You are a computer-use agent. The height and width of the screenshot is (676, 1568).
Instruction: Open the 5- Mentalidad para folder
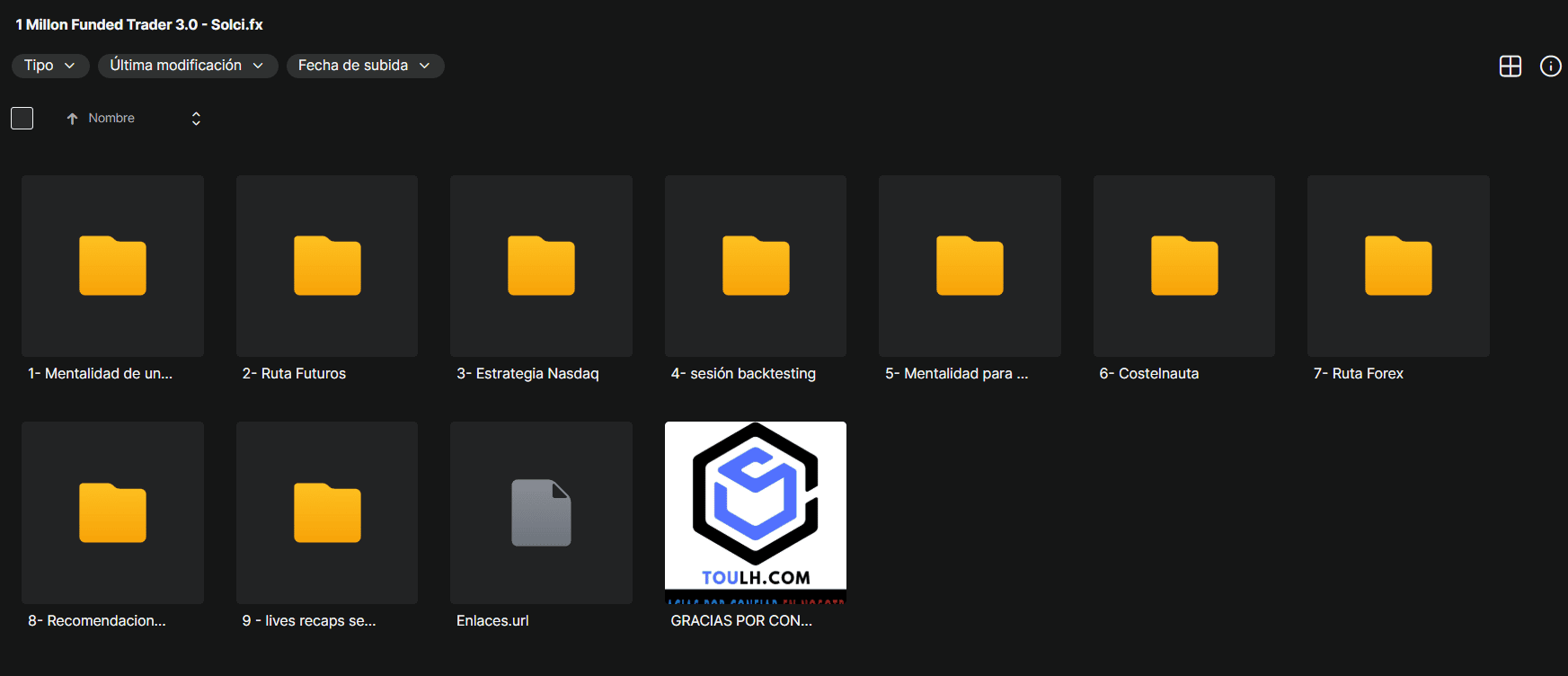pos(970,266)
